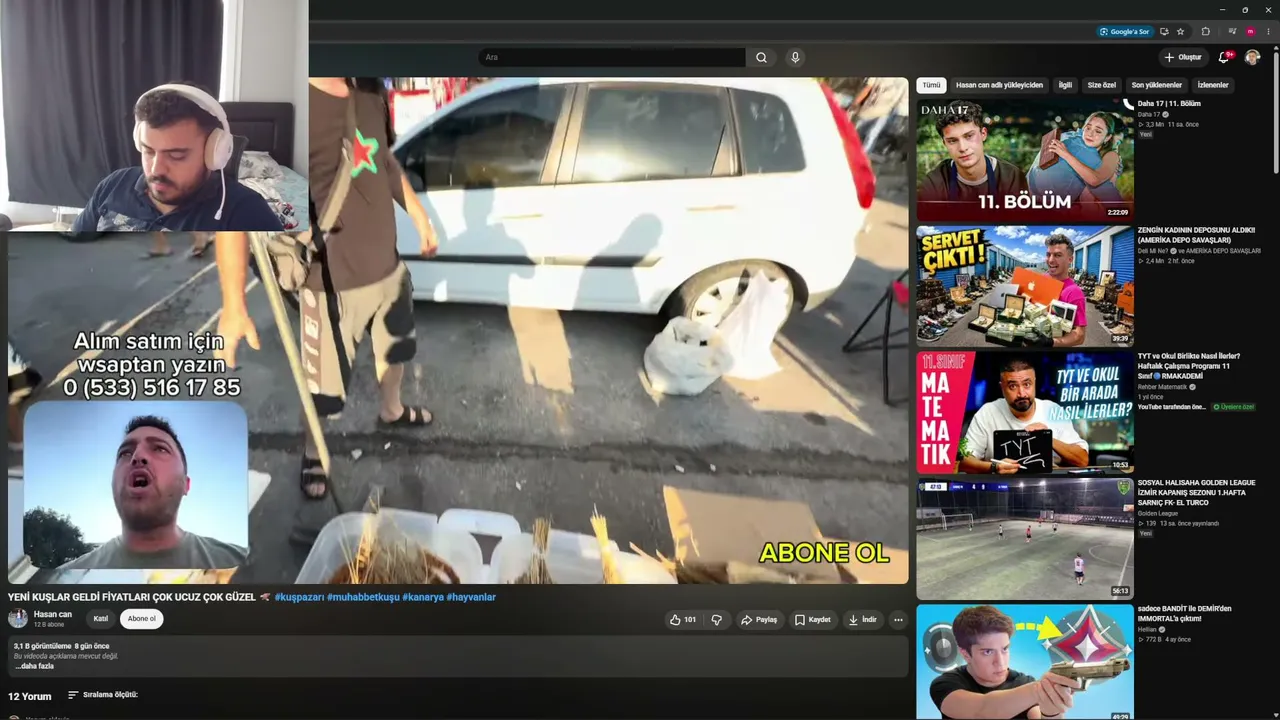The width and height of the screenshot is (1280, 720).
Task: Open the Chrome three-dot menu
Action: pyautogui.click(x=1268, y=31)
